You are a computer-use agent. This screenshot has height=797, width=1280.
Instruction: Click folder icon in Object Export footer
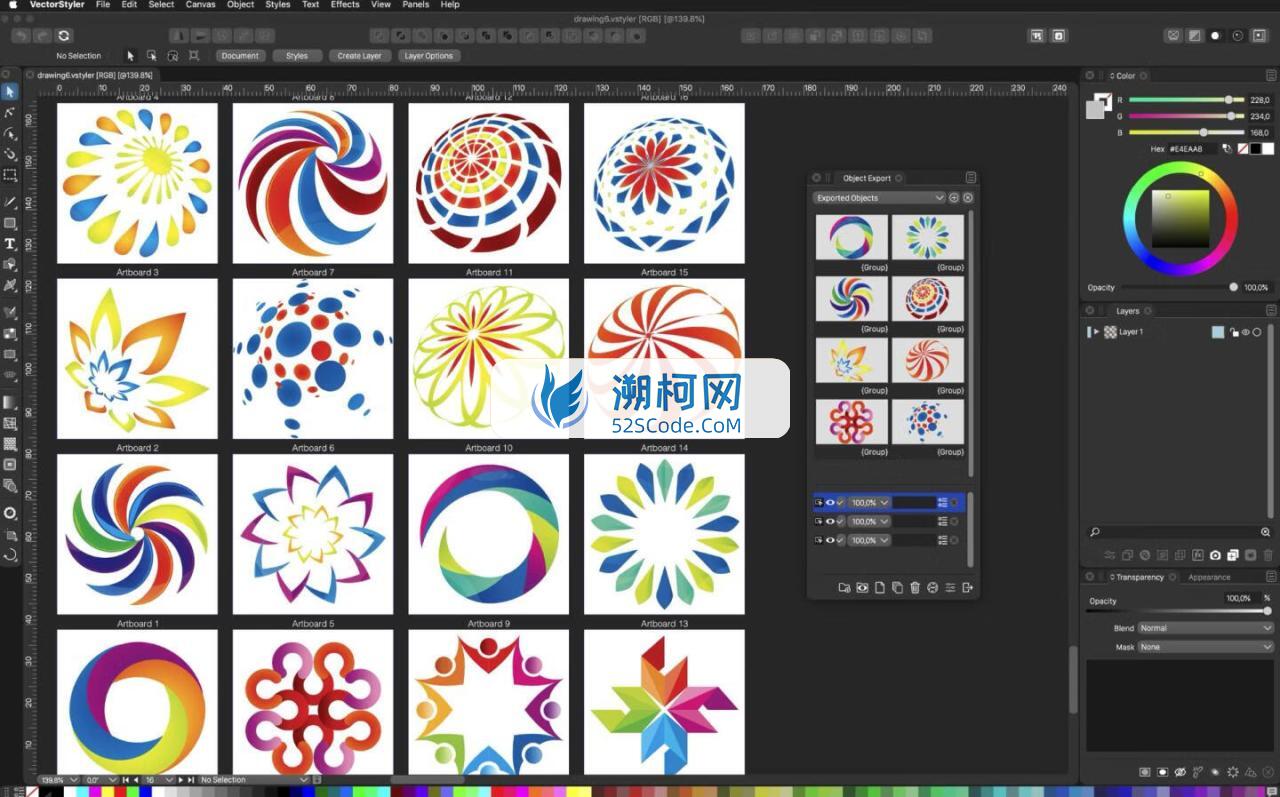(x=844, y=588)
